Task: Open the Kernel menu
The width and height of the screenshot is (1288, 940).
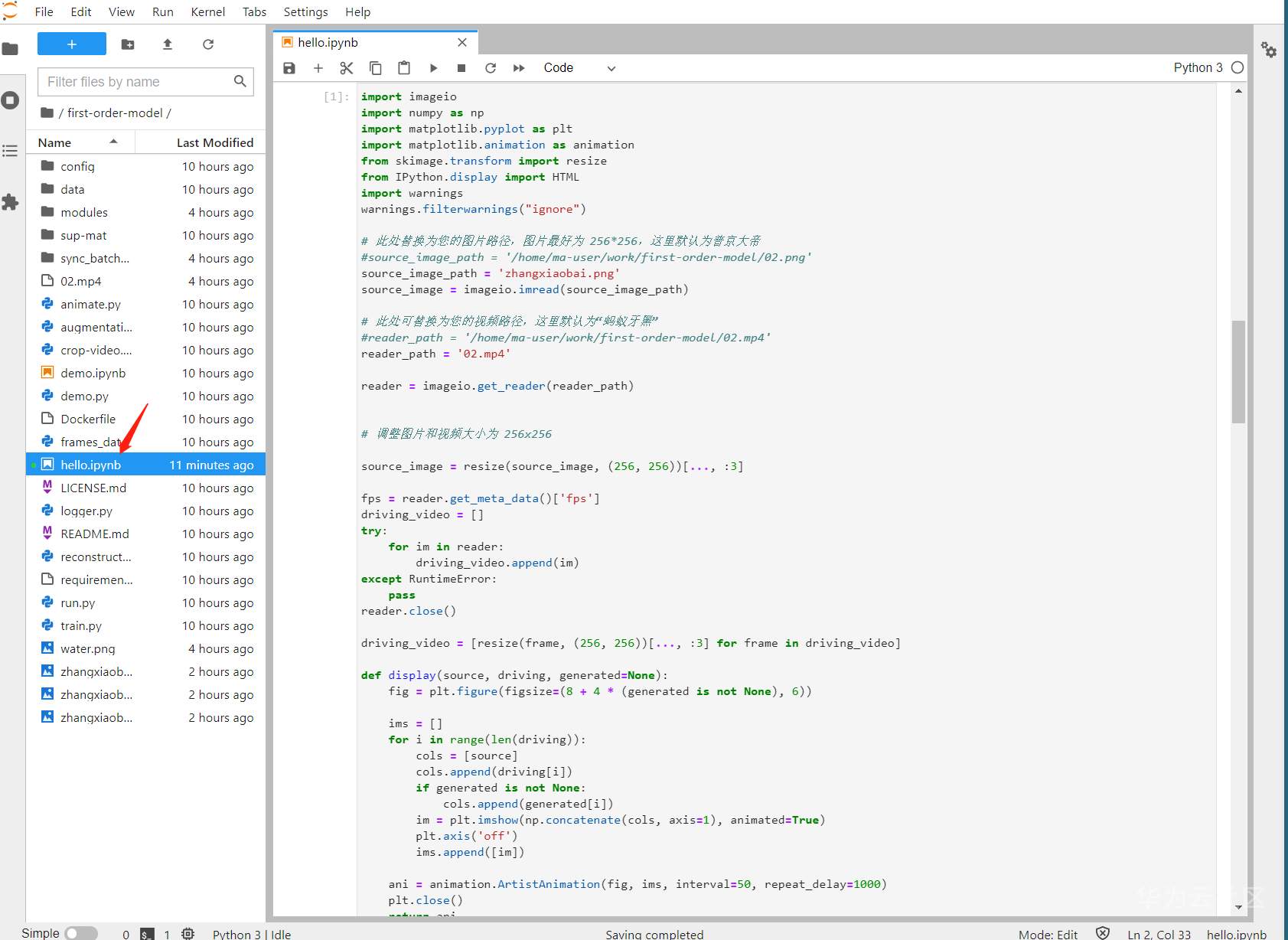Action: (207, 11)
